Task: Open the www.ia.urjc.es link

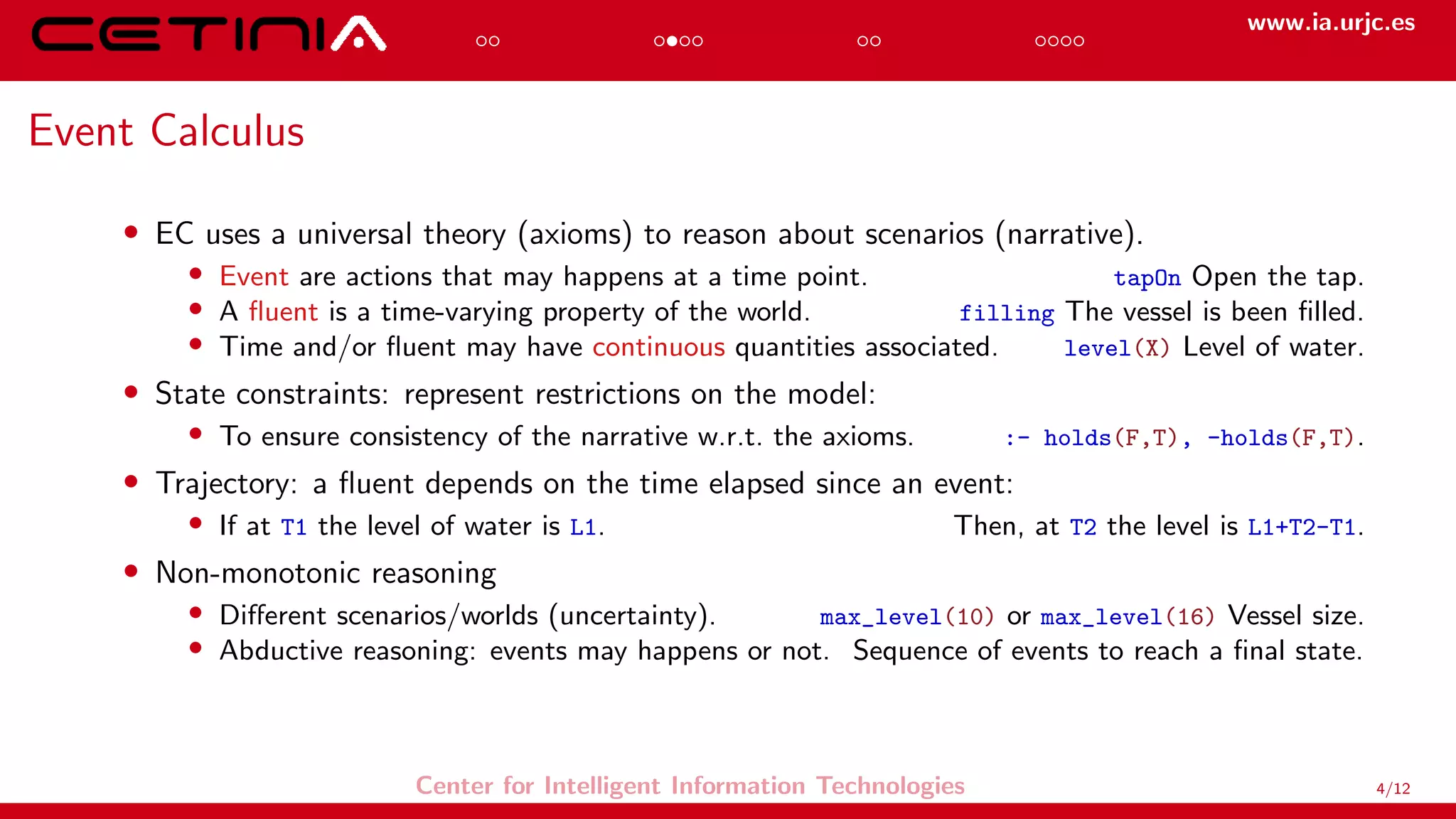Action: point(1331,23)
